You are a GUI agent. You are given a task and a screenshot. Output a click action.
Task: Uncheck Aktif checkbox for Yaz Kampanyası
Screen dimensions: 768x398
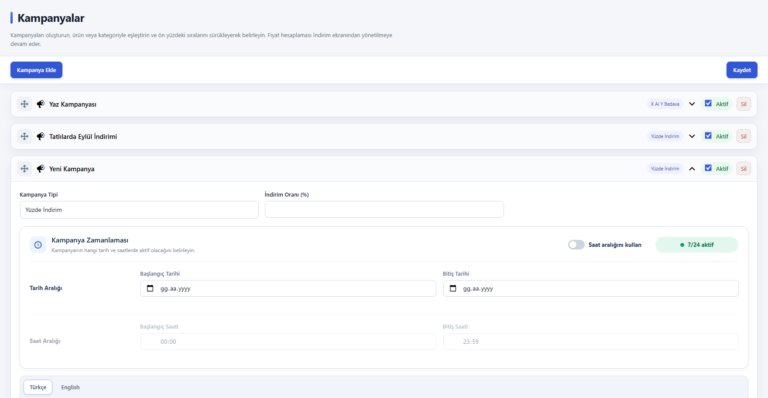click(708, 103)
